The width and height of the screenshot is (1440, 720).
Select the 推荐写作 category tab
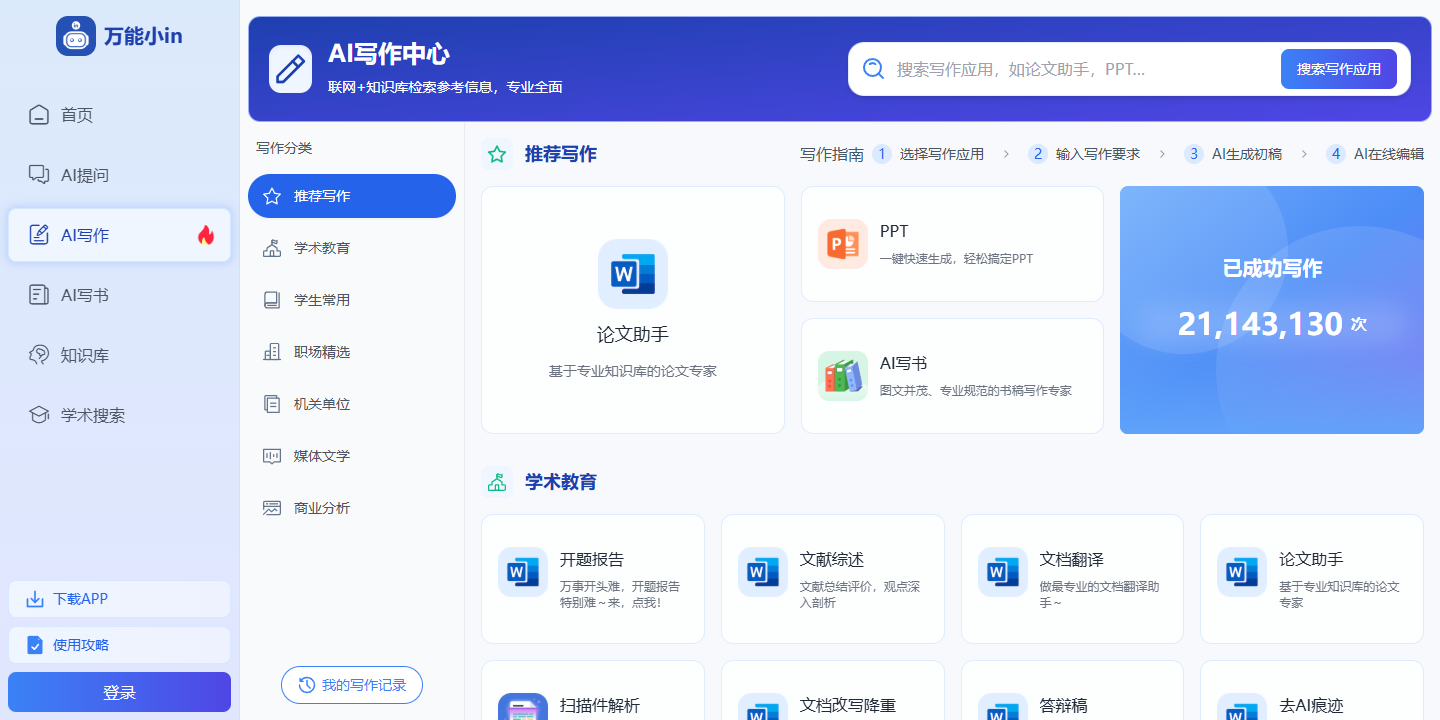point(352,196)
